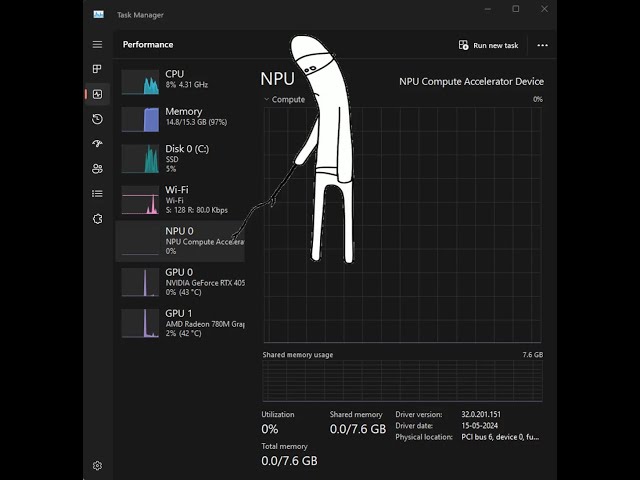The width and height of the screenshot is (640, 480).
Task: Click the 'S: 128 R: 80.0 Kbps' Wi-Fi reading
Action: 197,210
